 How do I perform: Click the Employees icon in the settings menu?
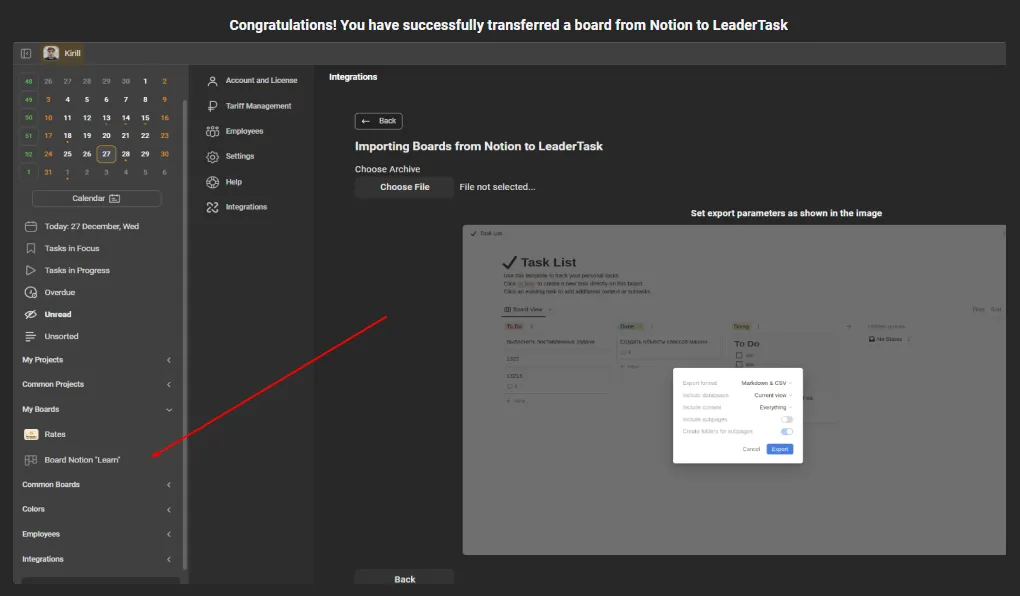click(x=212, y=131)
